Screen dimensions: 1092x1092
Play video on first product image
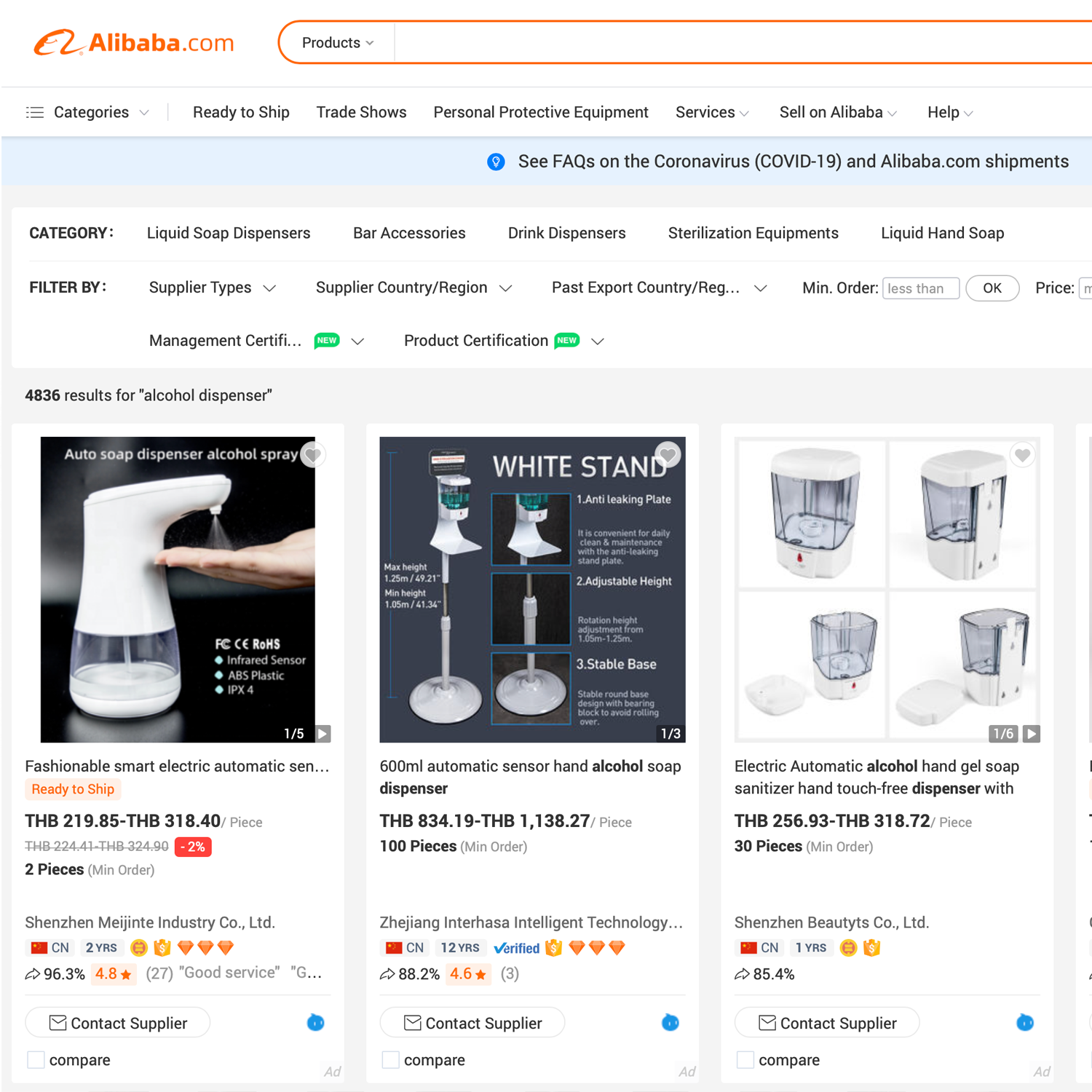pos(323,733)
